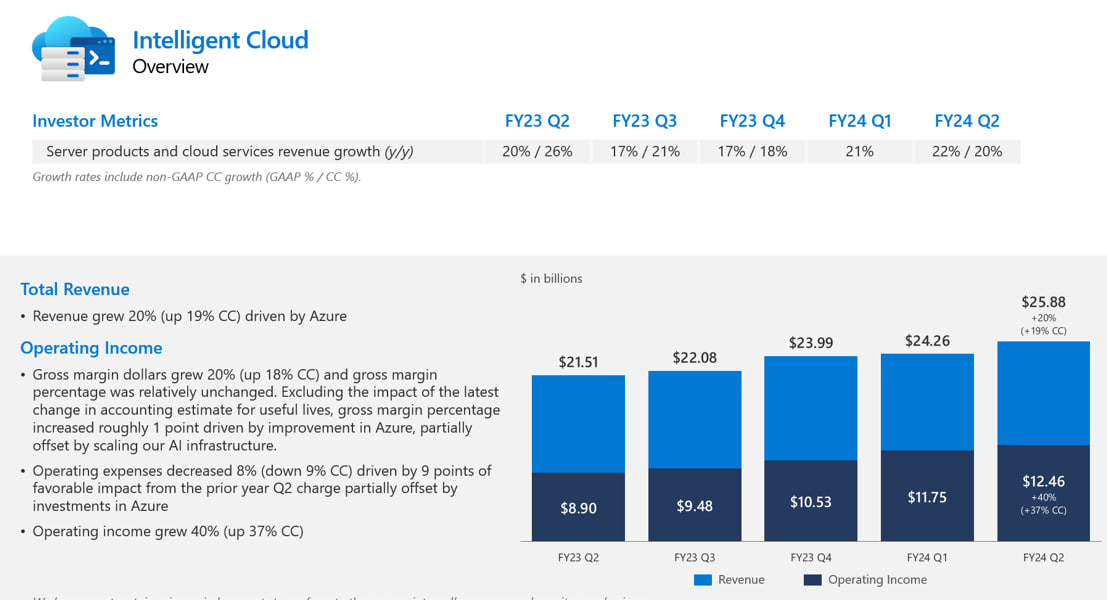Click the FY23 Q4 table column header
The image size is (1107, 600).
pyautogui.click(x=752, y=121)
